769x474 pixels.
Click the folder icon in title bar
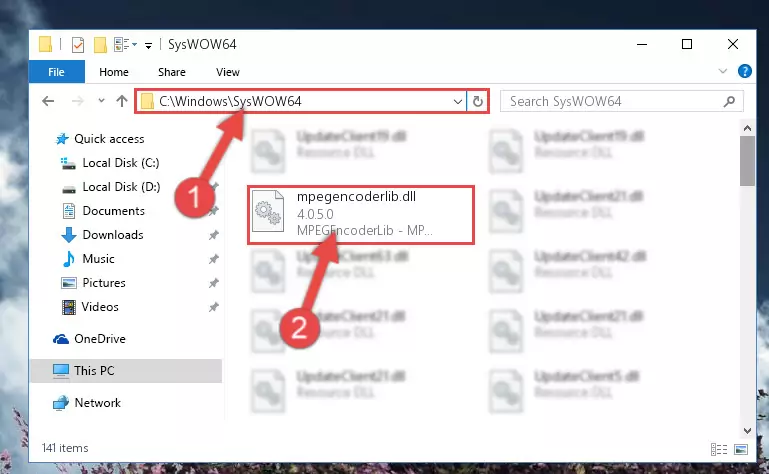45,45
